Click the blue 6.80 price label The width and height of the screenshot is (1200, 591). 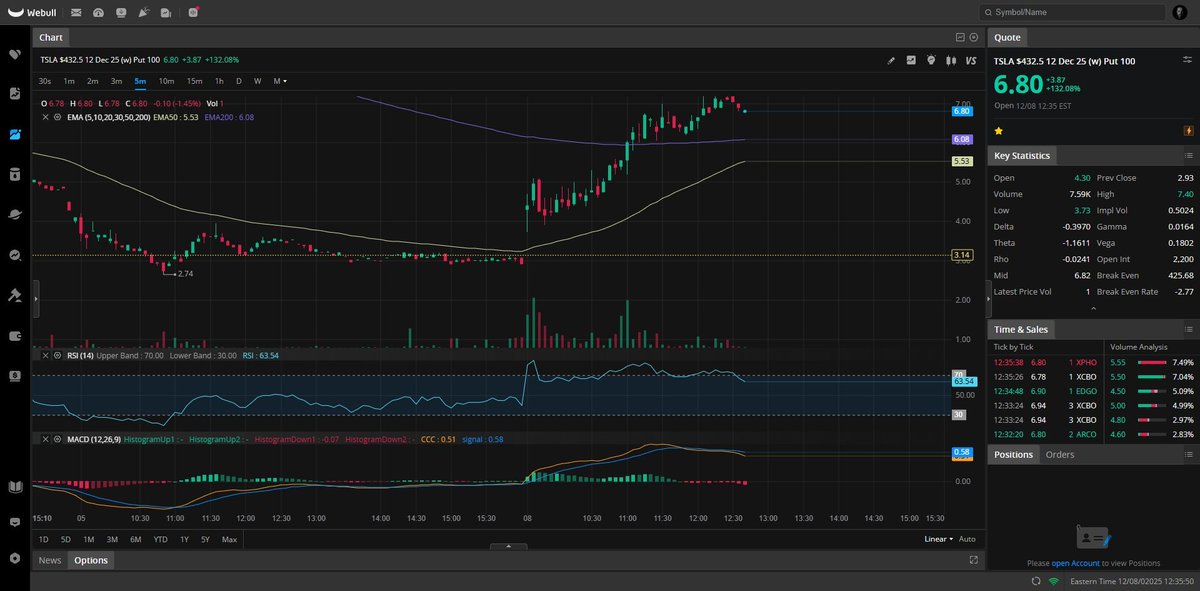coord(962,111)
